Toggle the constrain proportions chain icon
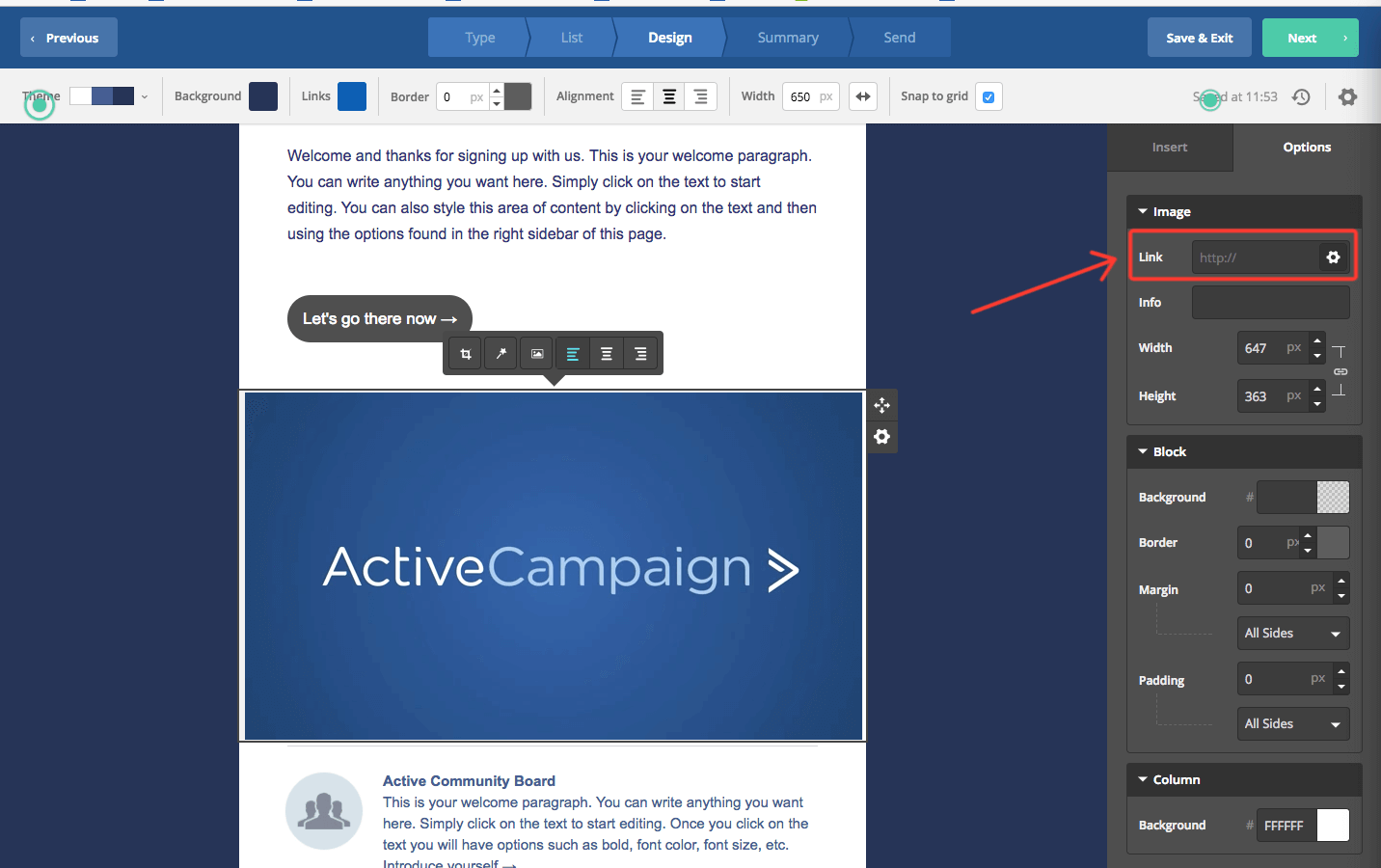The height and width of the screenshot is (868, 1381). [1340, 371]
